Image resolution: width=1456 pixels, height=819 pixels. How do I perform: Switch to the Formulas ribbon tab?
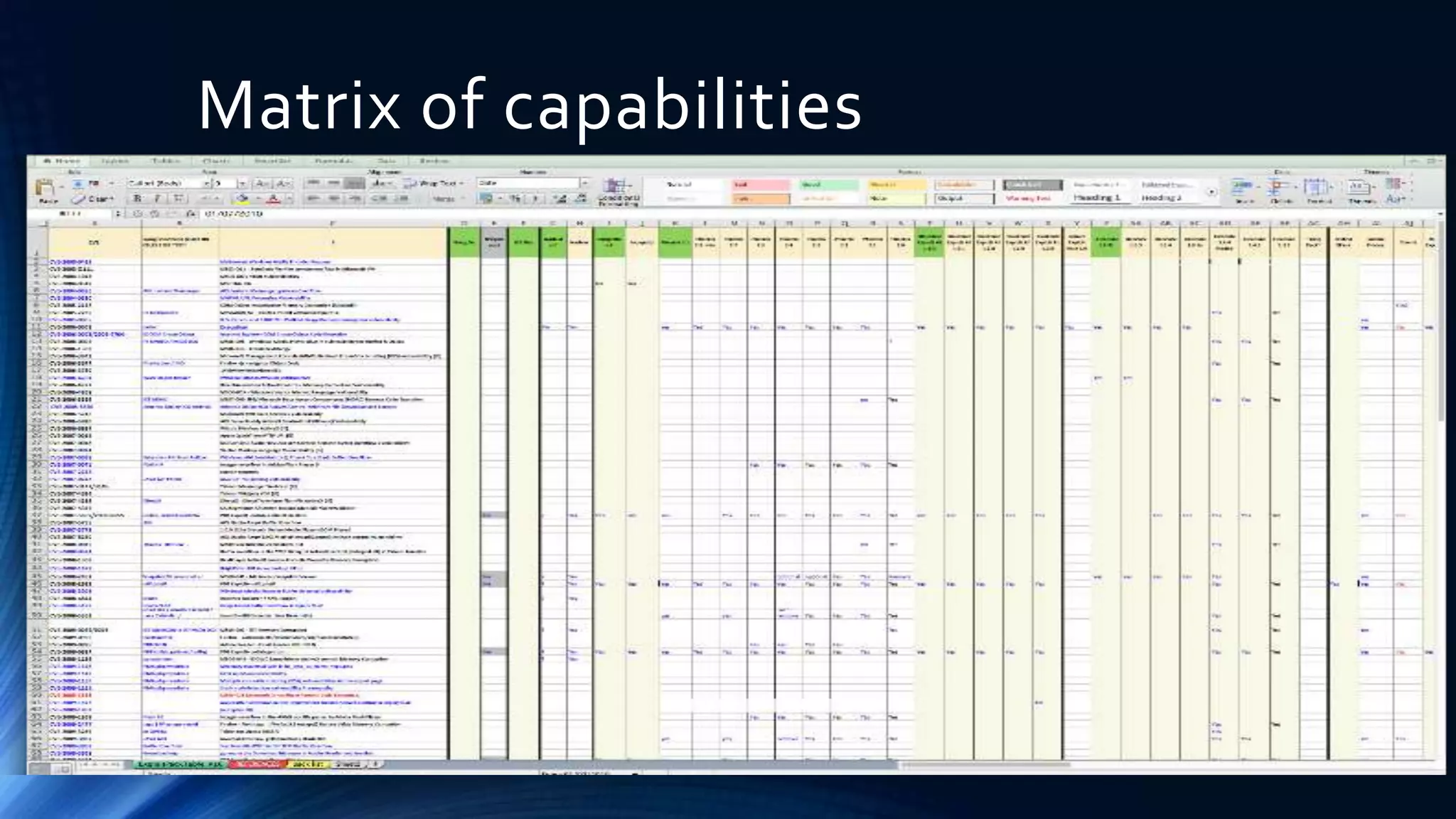tap(333, 161)
